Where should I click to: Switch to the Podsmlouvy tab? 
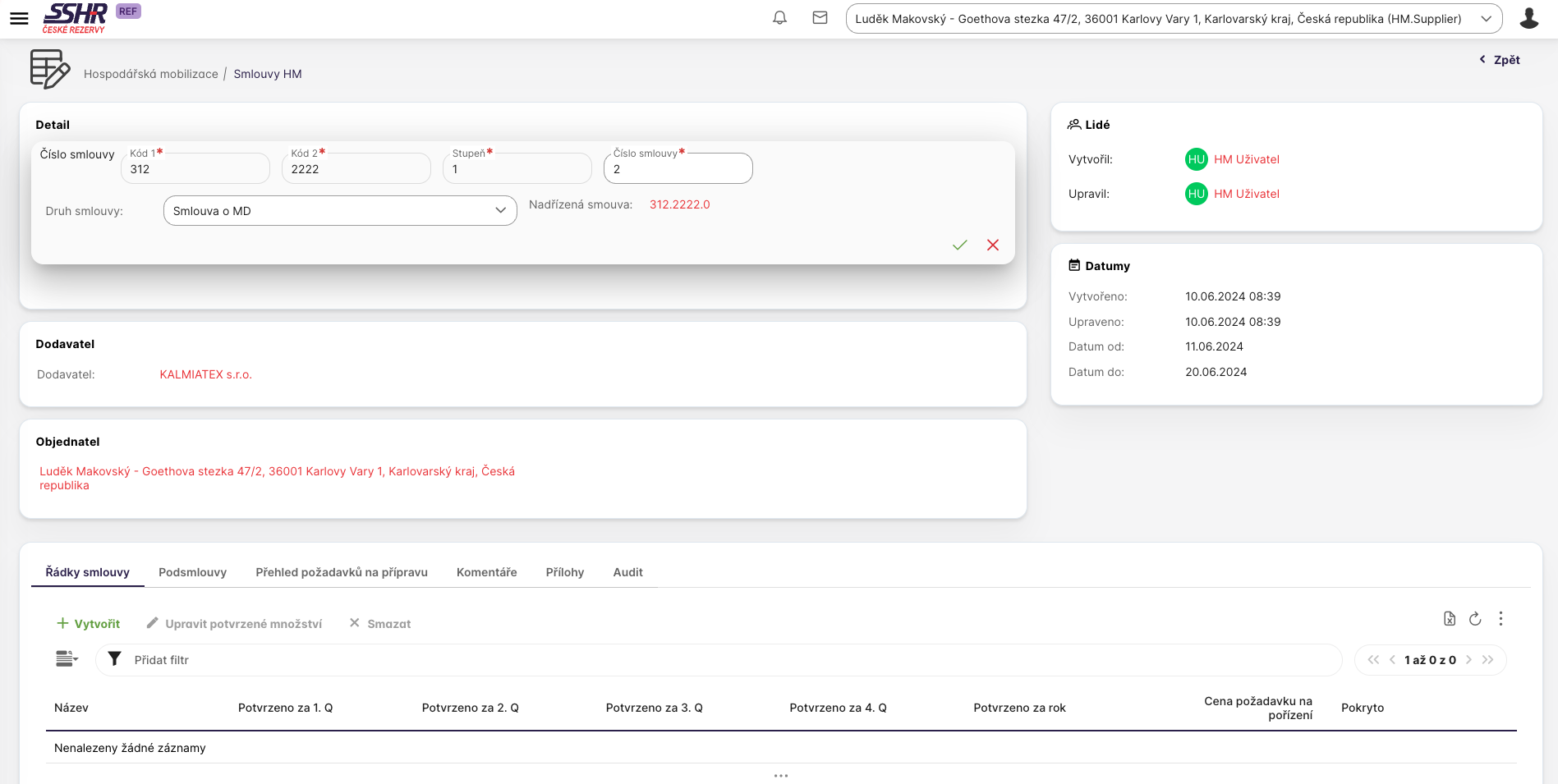(192, 572)
